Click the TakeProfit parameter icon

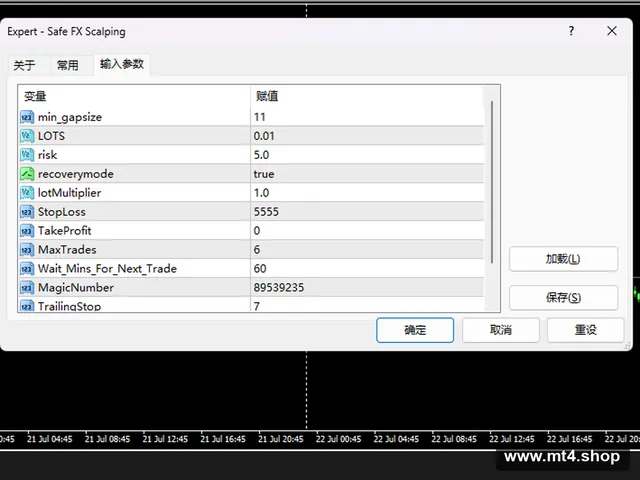(x=27, y=231)
